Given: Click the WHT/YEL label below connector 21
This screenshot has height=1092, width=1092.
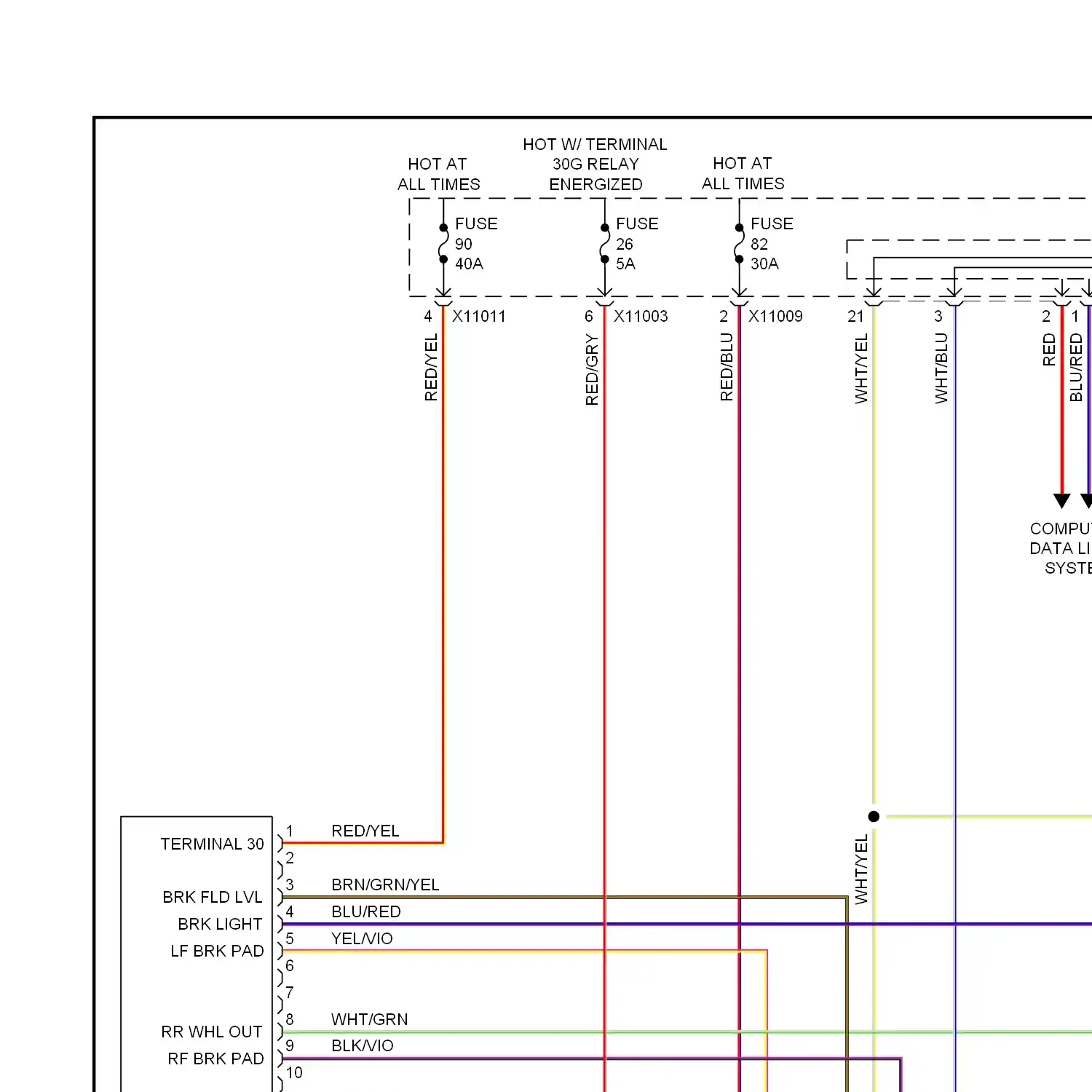Looking at the screenshot, I should [x=861, y=368].
